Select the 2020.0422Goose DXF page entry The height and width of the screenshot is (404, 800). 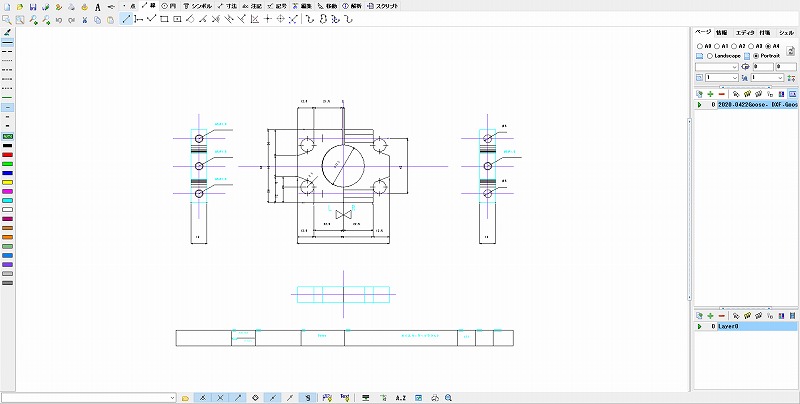[x=756, y=103]
